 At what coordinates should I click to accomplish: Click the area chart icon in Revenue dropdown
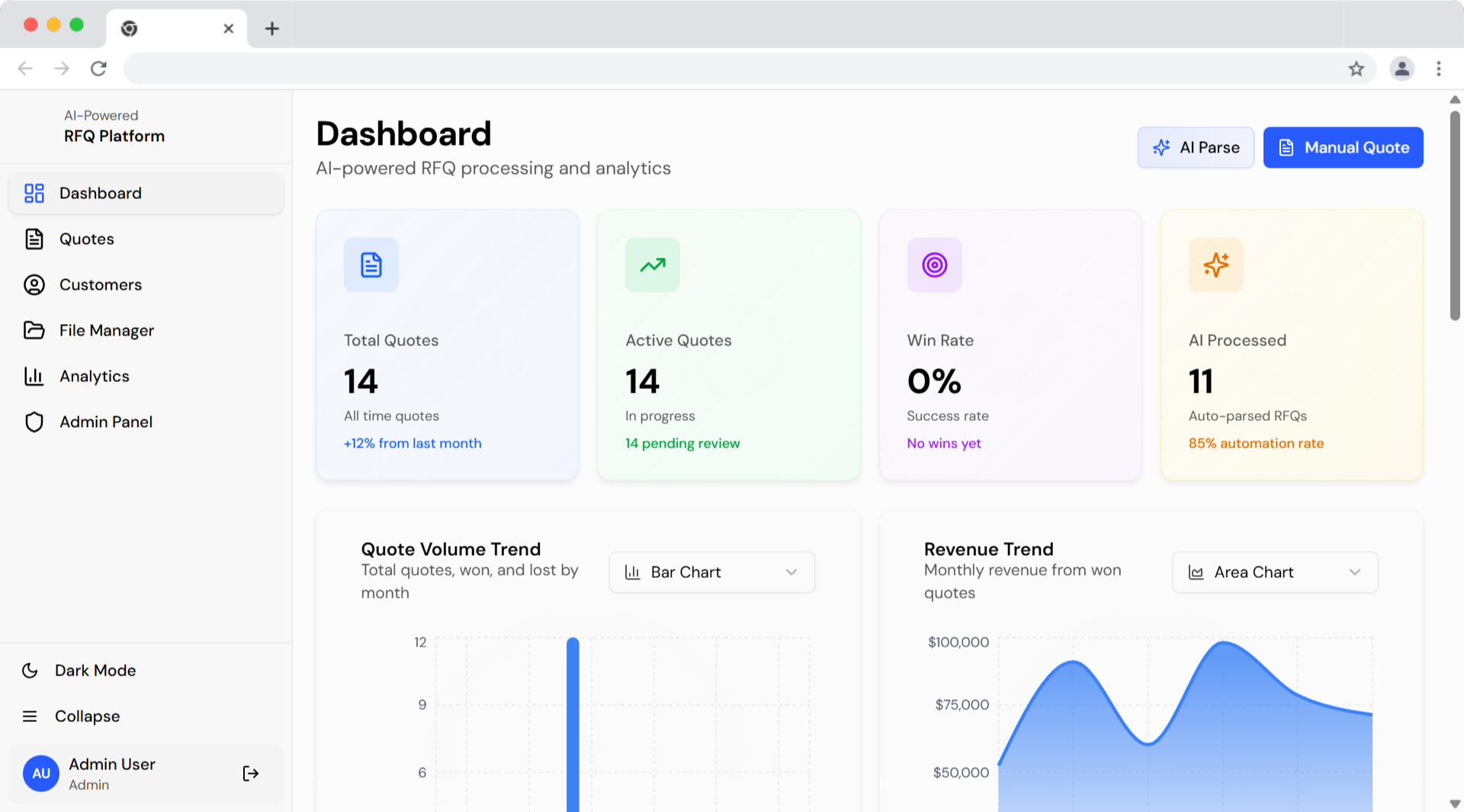pyautogui.click(x=1196, y=572)
